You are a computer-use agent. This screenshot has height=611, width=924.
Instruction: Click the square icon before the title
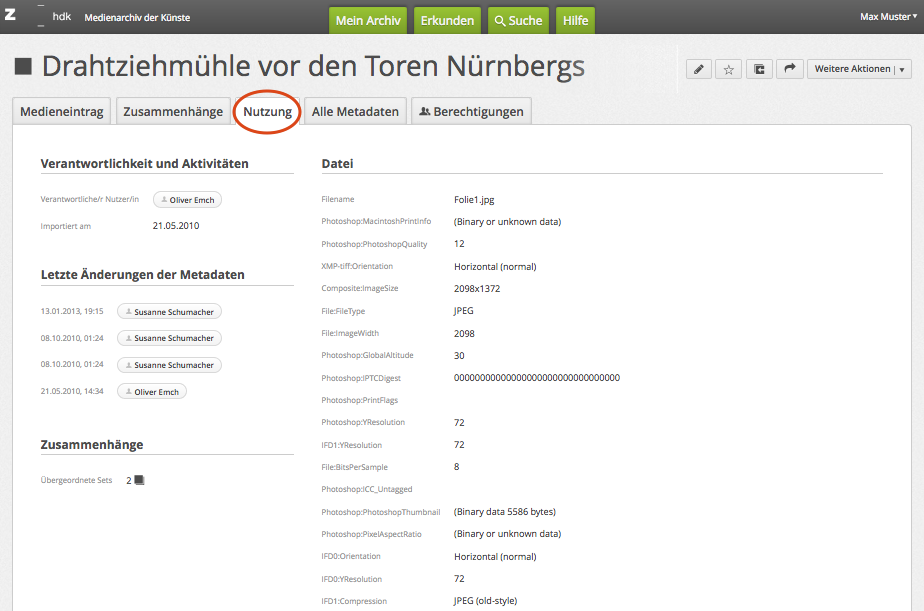[23, 67]
